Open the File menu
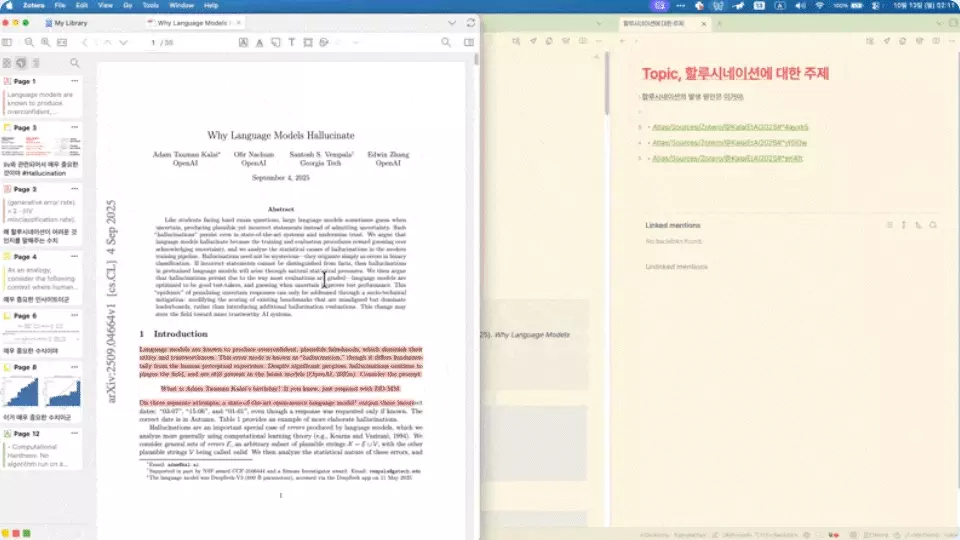 click(60, 6)
